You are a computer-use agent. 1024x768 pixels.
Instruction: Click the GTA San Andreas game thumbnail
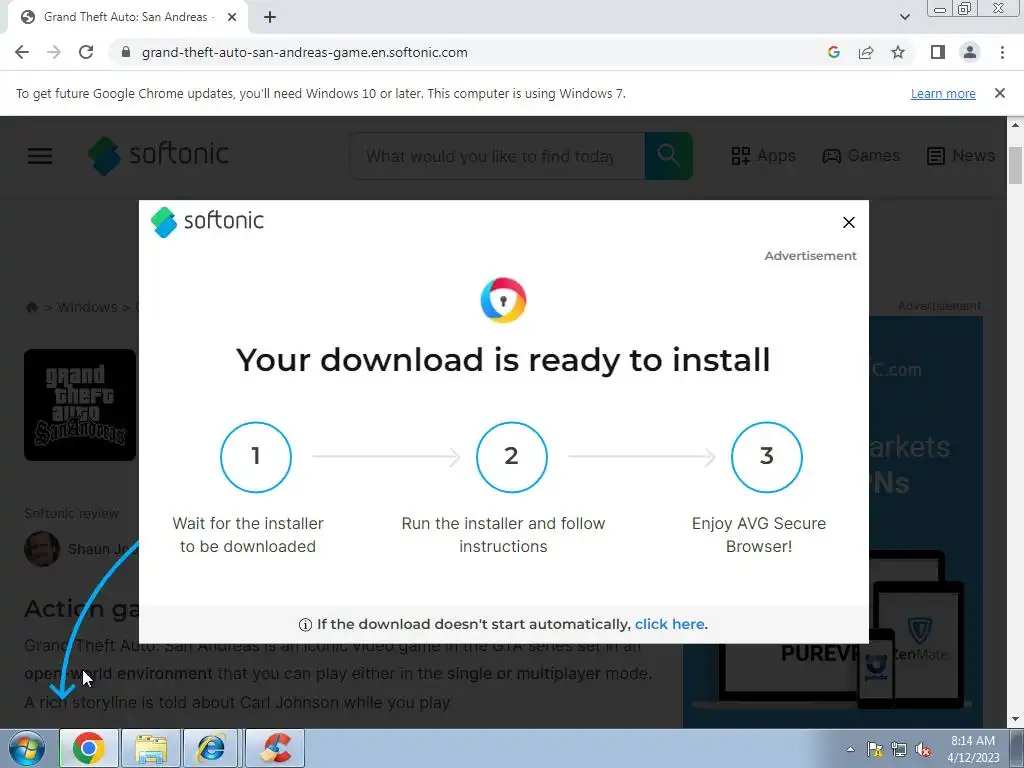[x=80, y=405]
